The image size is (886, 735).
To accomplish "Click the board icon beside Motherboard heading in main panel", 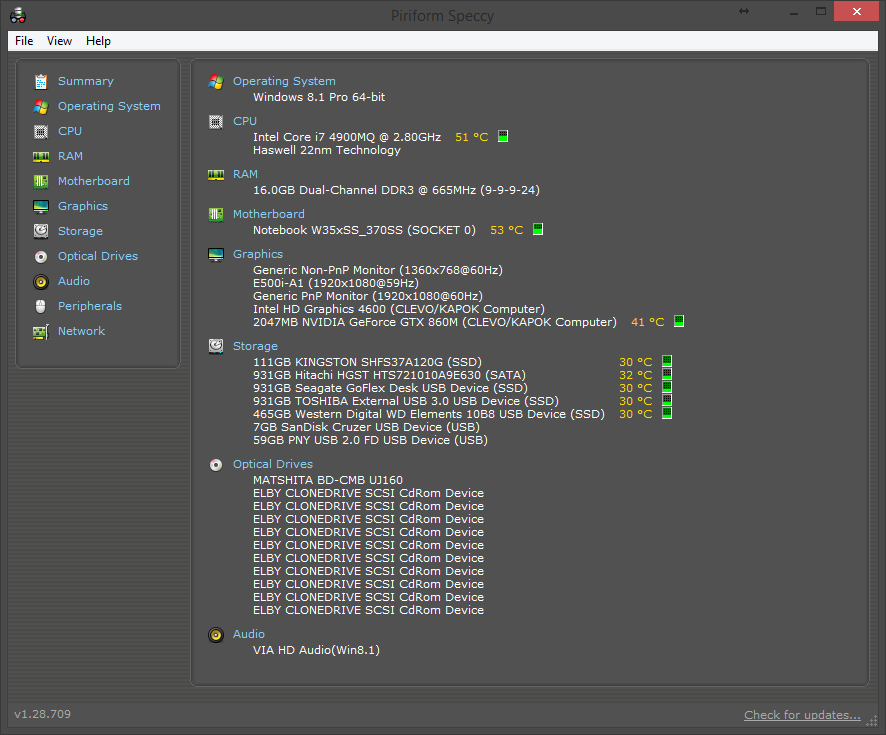I will point(216,215).
